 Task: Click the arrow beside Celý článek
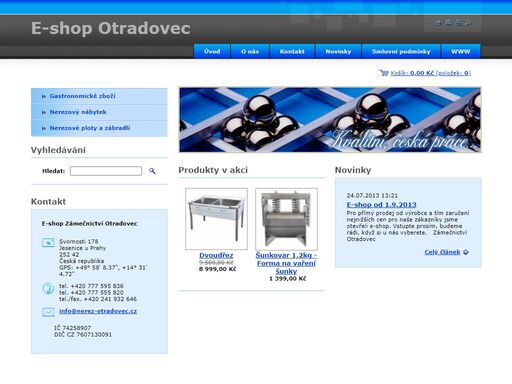(x=466, y=252)
